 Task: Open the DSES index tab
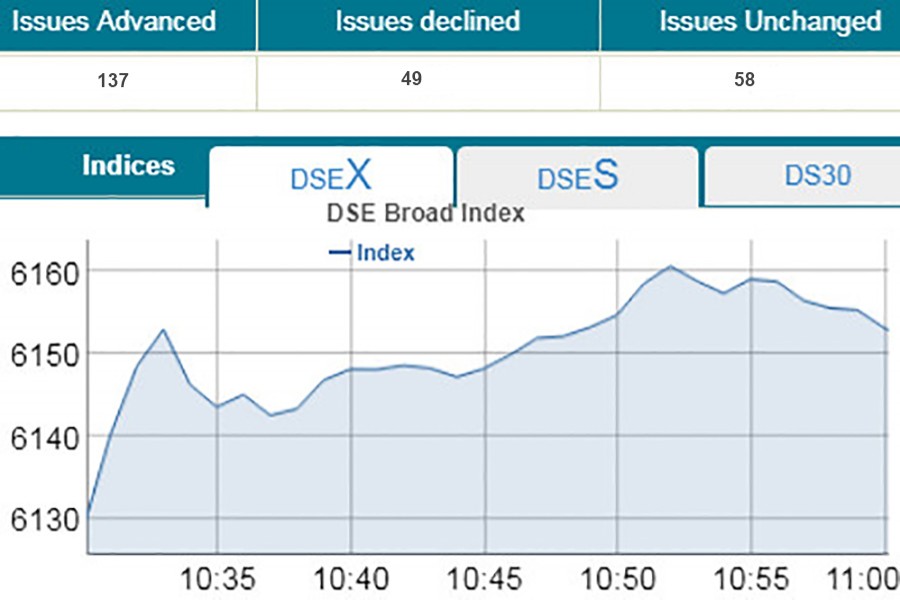[x=577, y=177]
